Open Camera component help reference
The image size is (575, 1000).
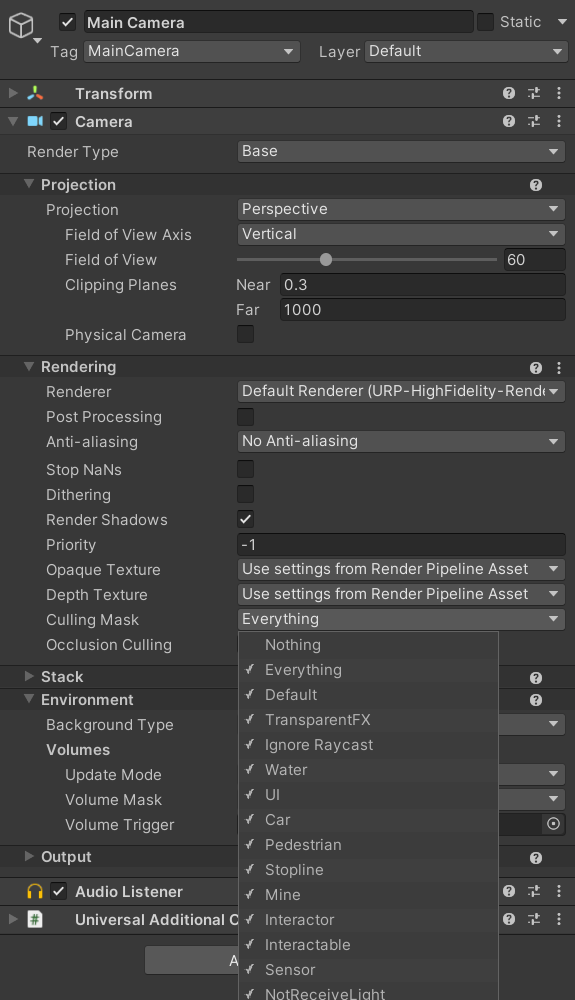[x=509, y=121]
